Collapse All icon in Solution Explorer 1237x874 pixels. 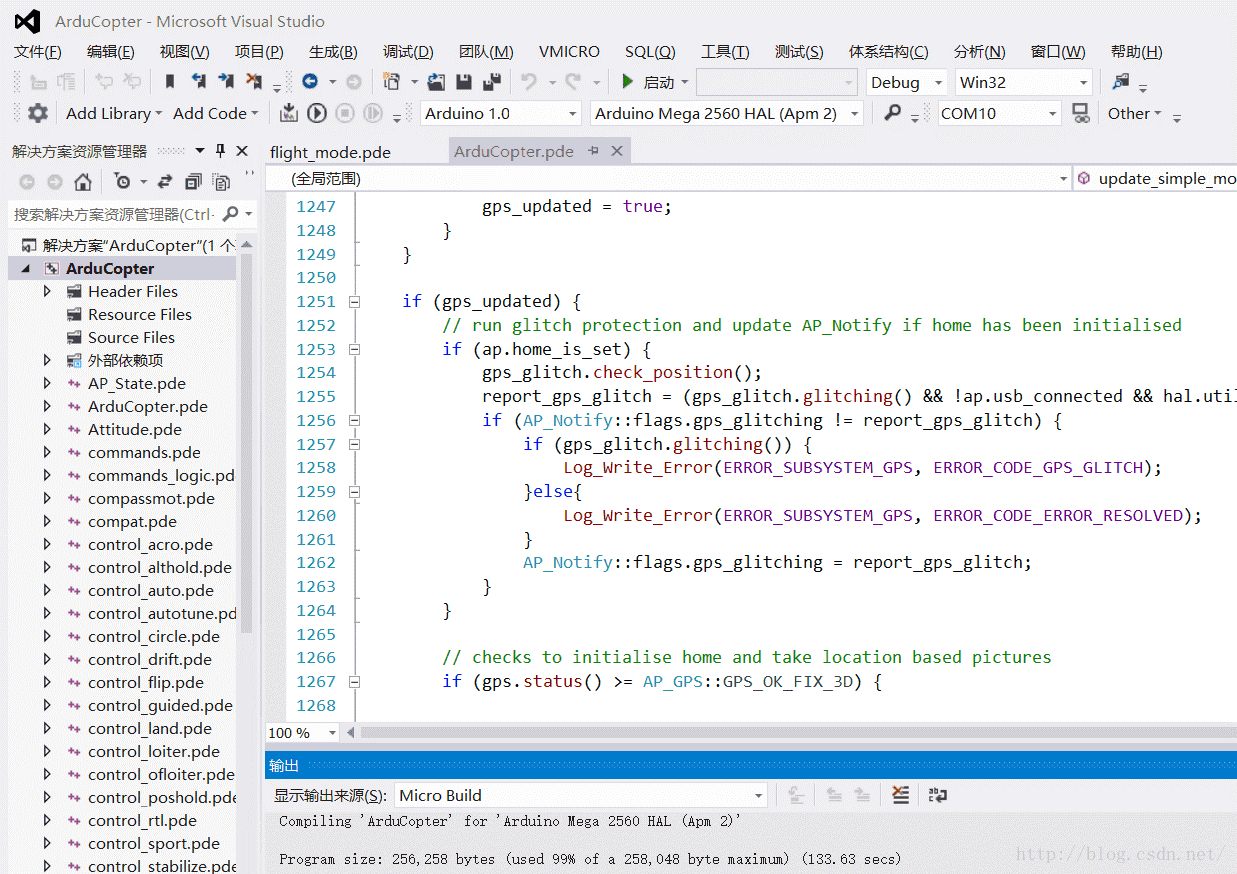point(193,182)
